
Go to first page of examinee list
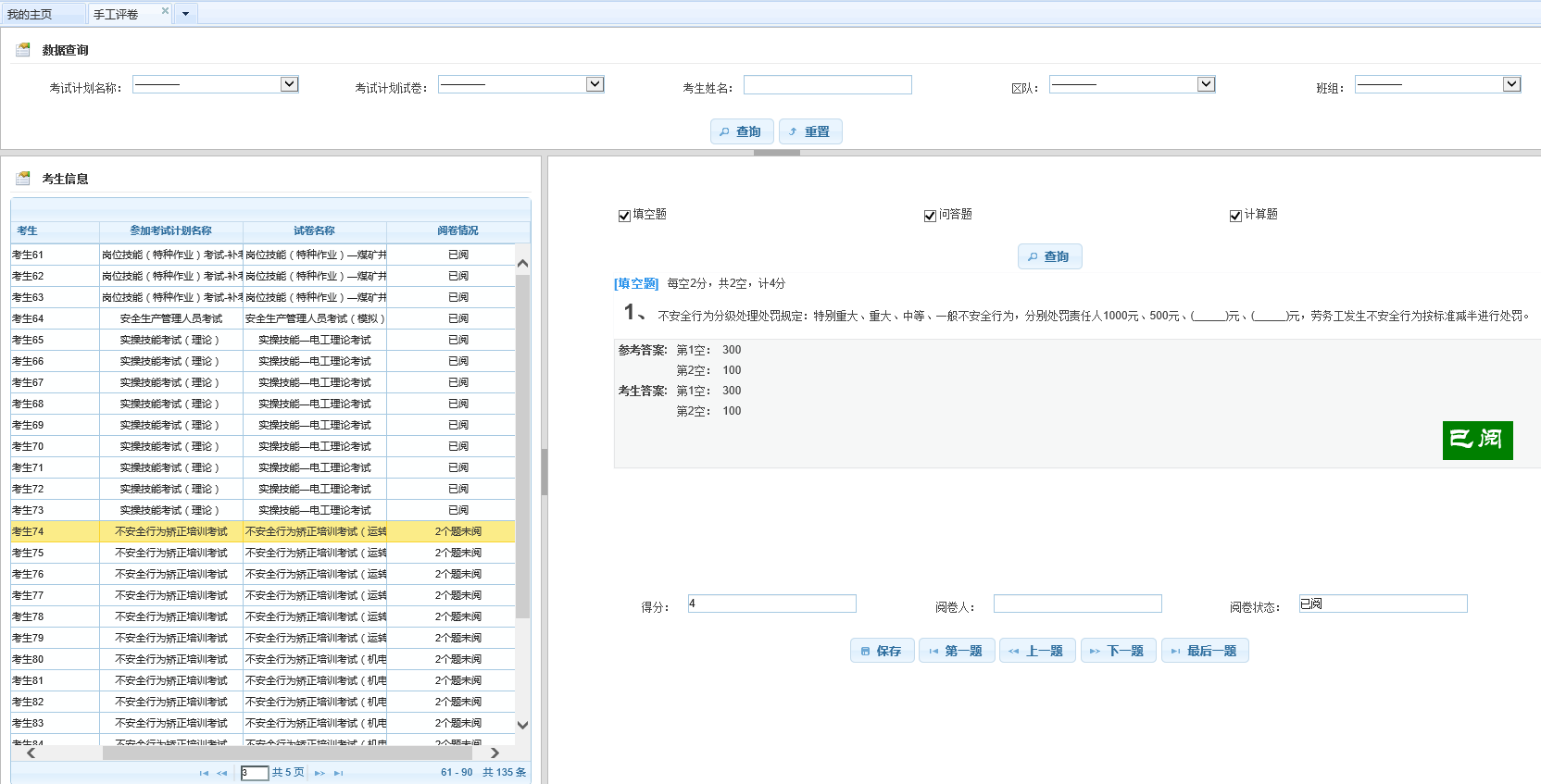(204, 773)
